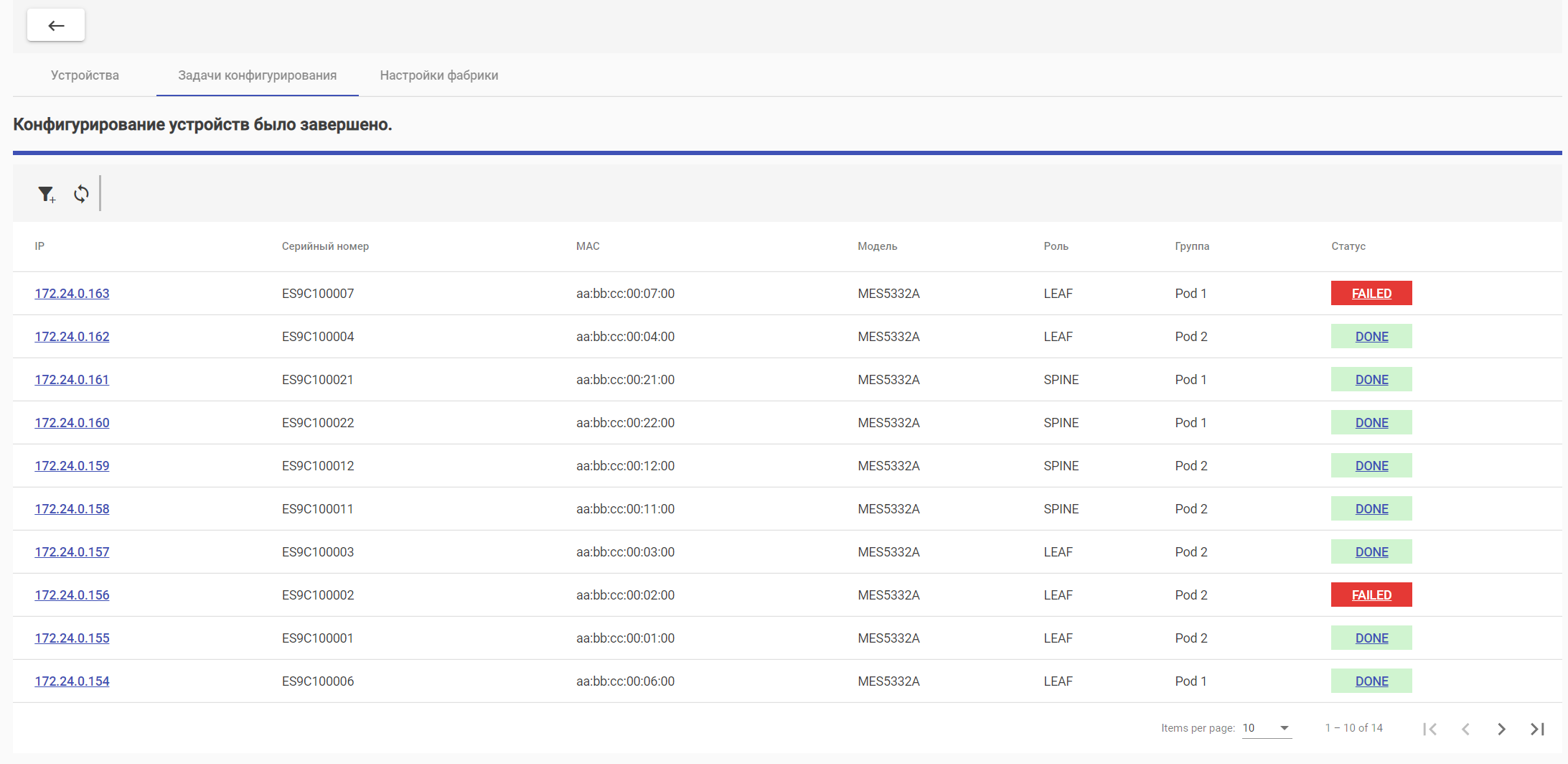Open the add filter funnel icon

pyautogui.click(x=47, y=194)
